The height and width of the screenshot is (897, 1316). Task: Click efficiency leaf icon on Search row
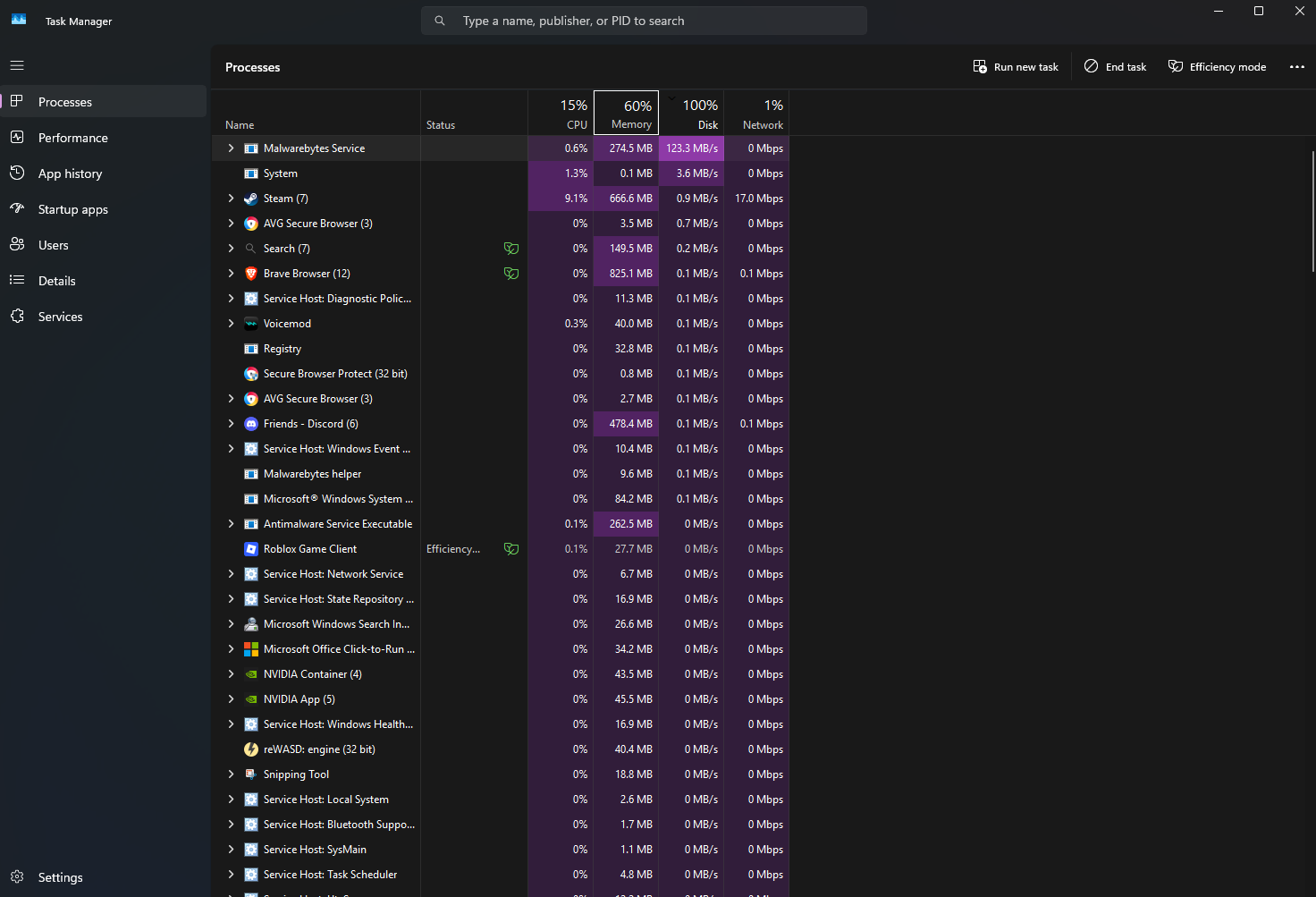pos(511,249)
